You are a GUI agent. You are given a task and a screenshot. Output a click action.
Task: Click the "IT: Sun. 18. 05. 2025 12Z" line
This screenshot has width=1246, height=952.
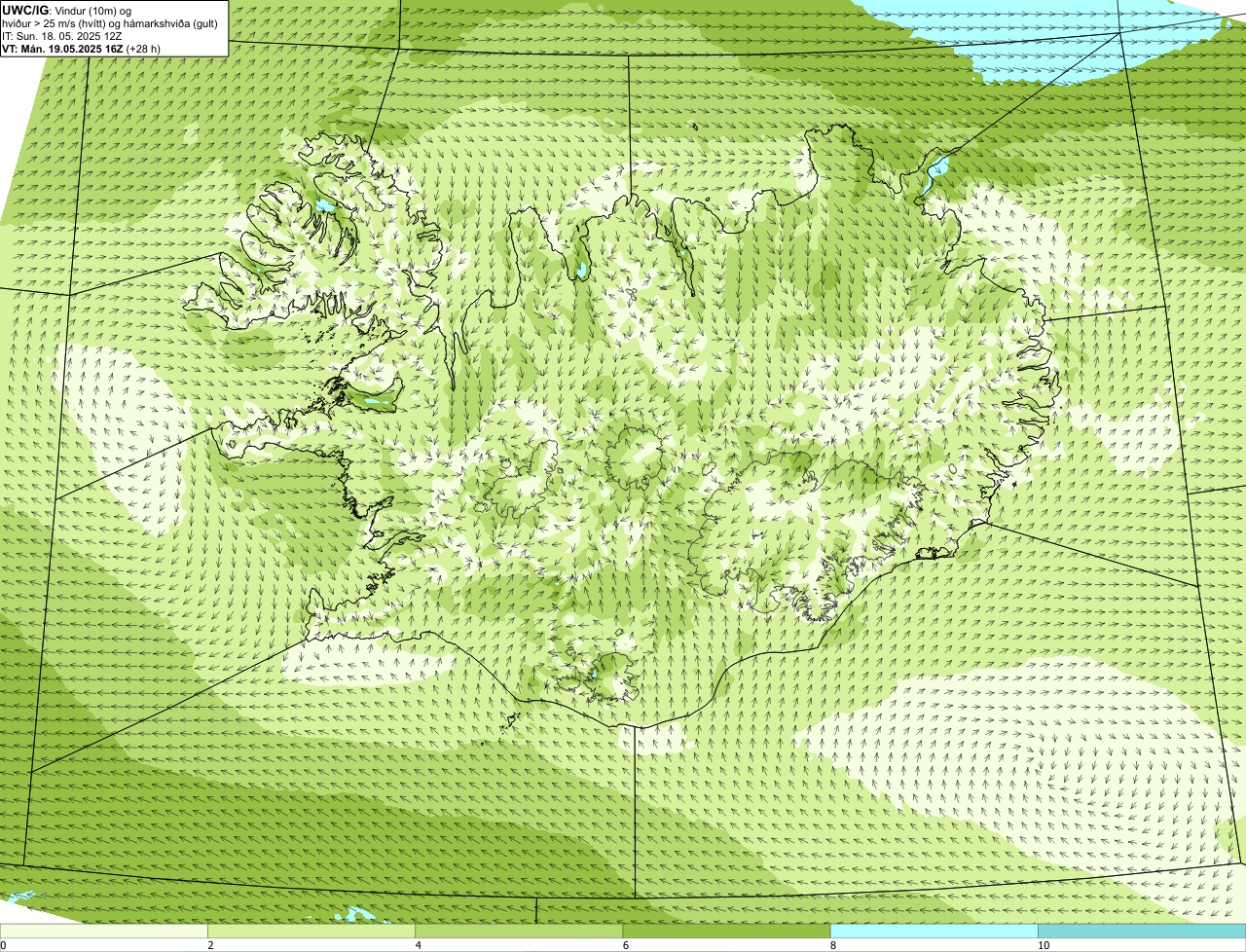(x=62, y=35)
